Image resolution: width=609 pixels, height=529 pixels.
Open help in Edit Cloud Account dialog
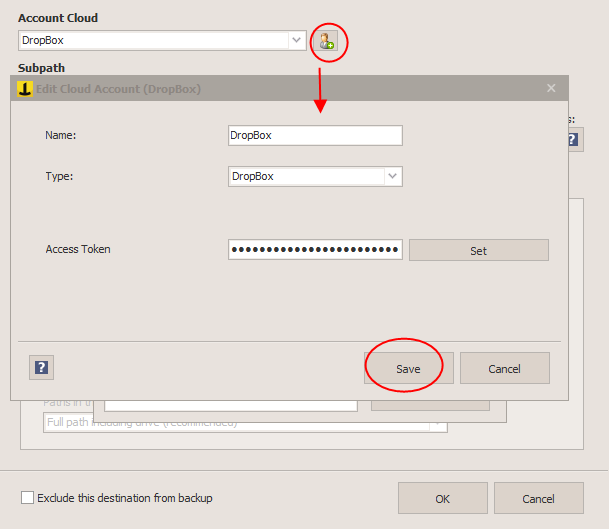[x=42, y=367]
